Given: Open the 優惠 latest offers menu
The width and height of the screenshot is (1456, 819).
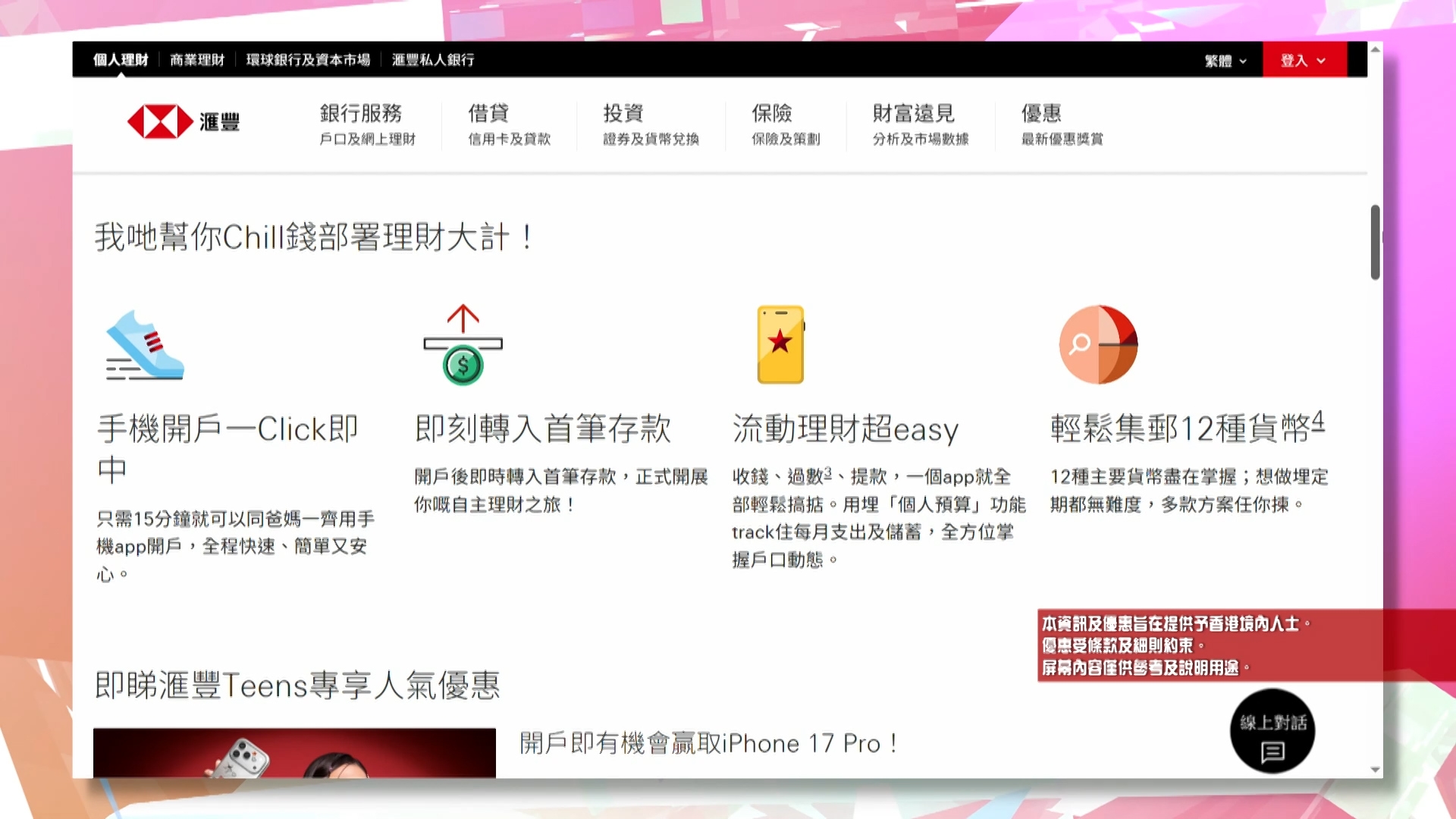Looking at the screenshot, I should pos(1042,114).
